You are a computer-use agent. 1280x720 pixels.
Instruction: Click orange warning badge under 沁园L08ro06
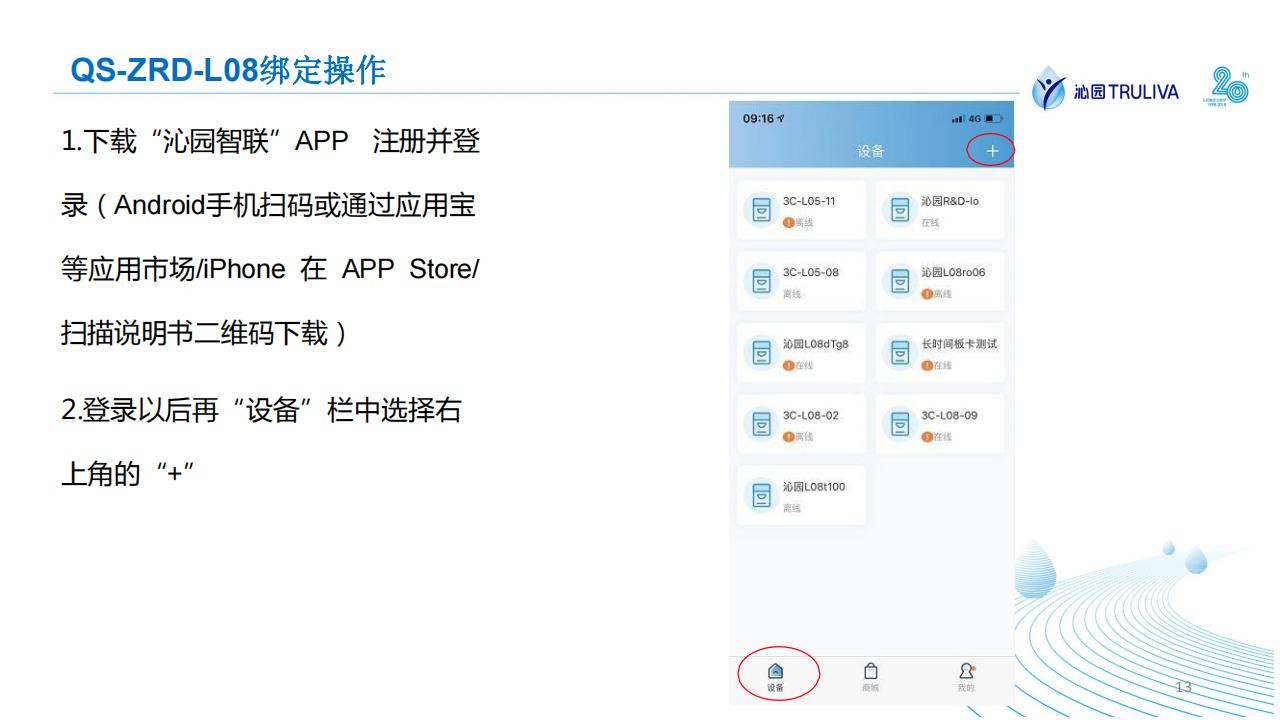926,294
